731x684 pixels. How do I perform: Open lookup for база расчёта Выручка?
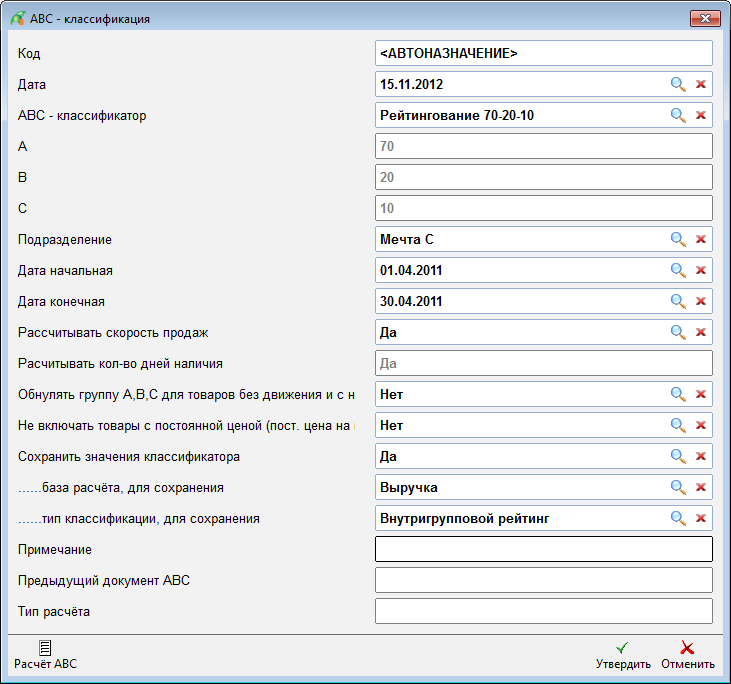(678, 488)
